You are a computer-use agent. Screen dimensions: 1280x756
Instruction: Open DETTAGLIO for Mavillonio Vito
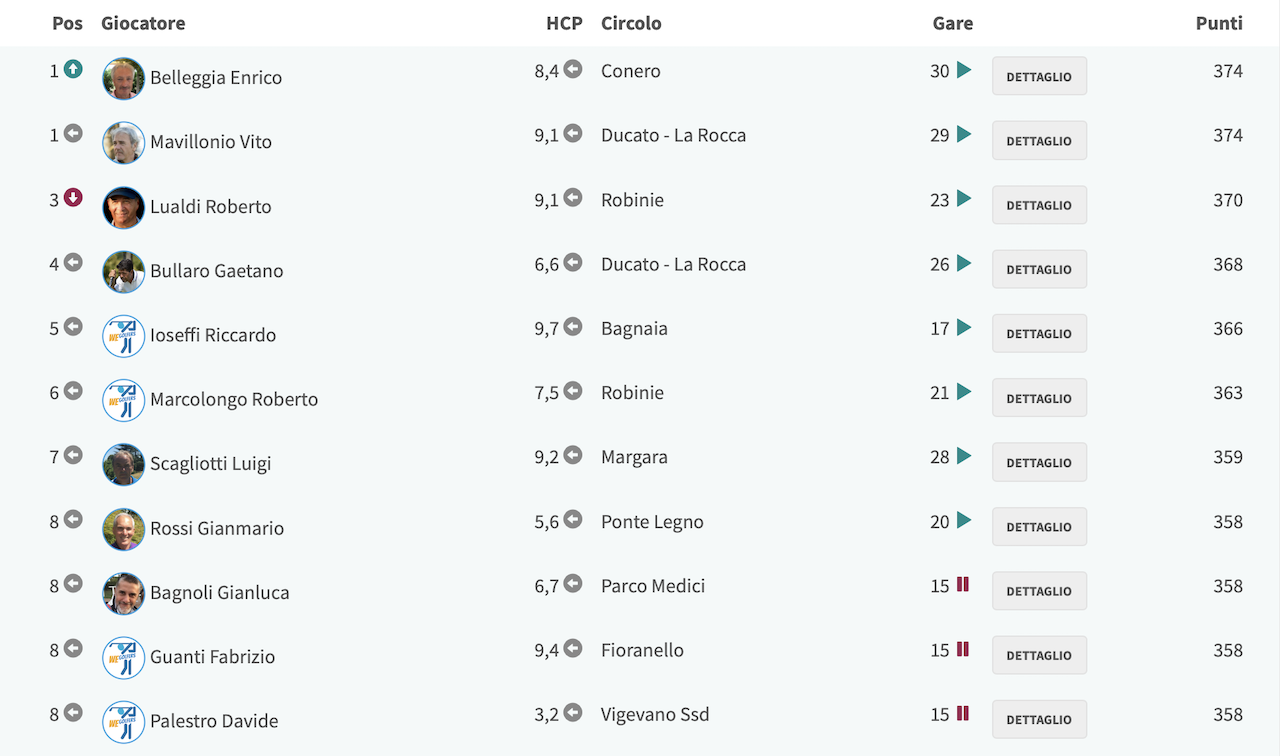click(x=1039, y=140)
